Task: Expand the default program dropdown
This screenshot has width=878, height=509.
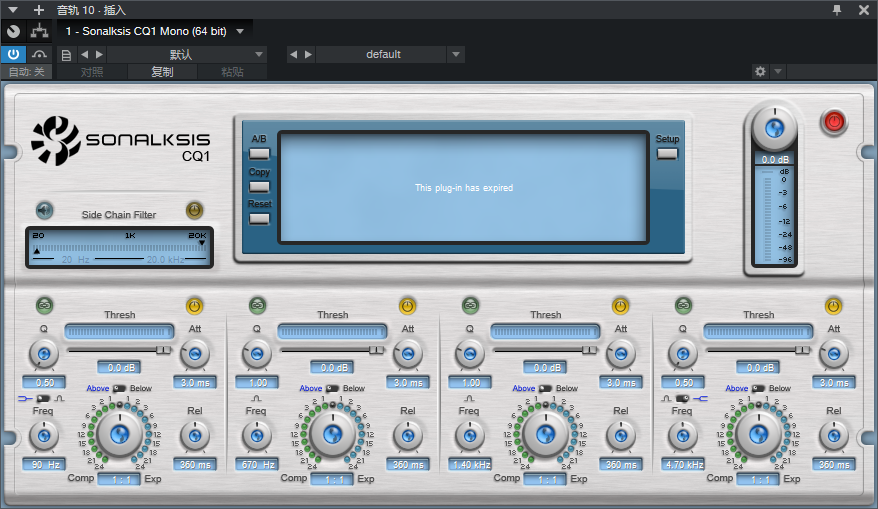Action: click(x=456, y=54)
